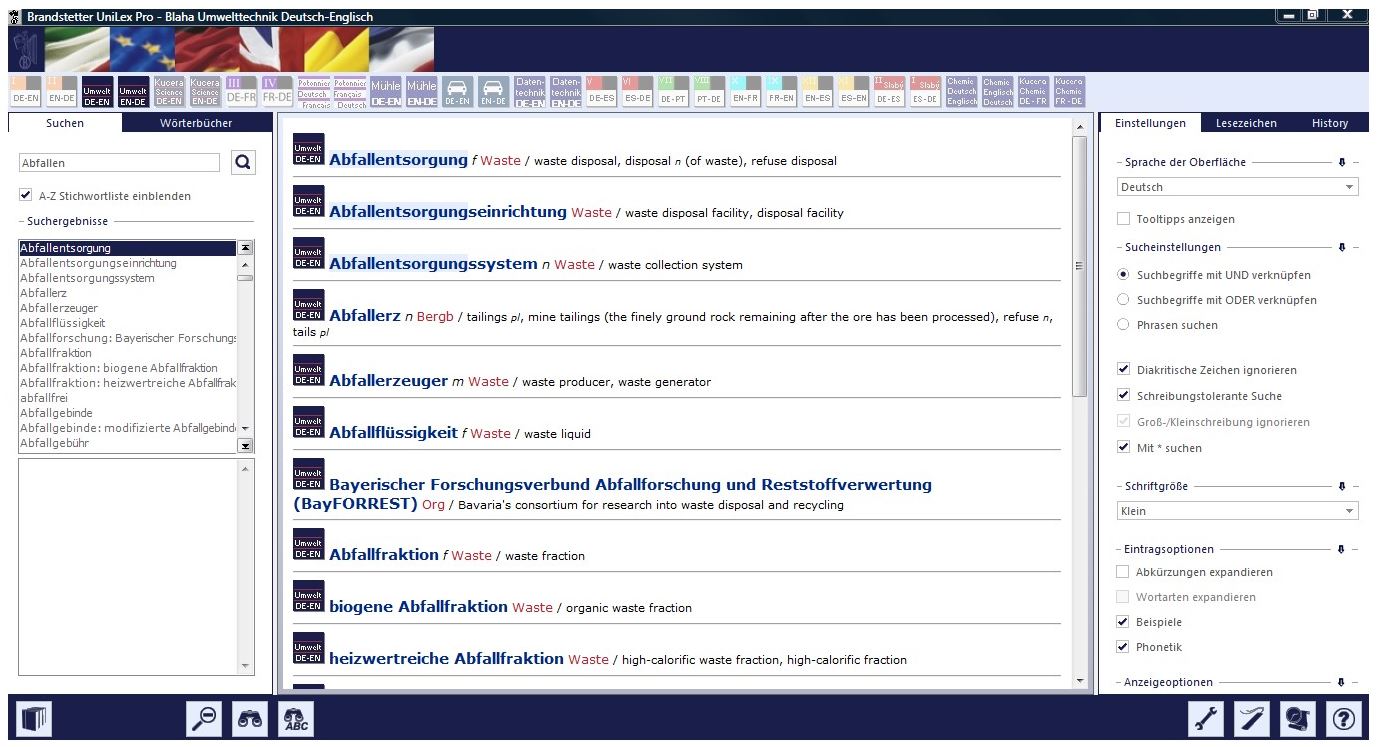Select the Umwelt EN-DE dictionary icon
The height and width of the screenshot is (747, 1377).
133,92
